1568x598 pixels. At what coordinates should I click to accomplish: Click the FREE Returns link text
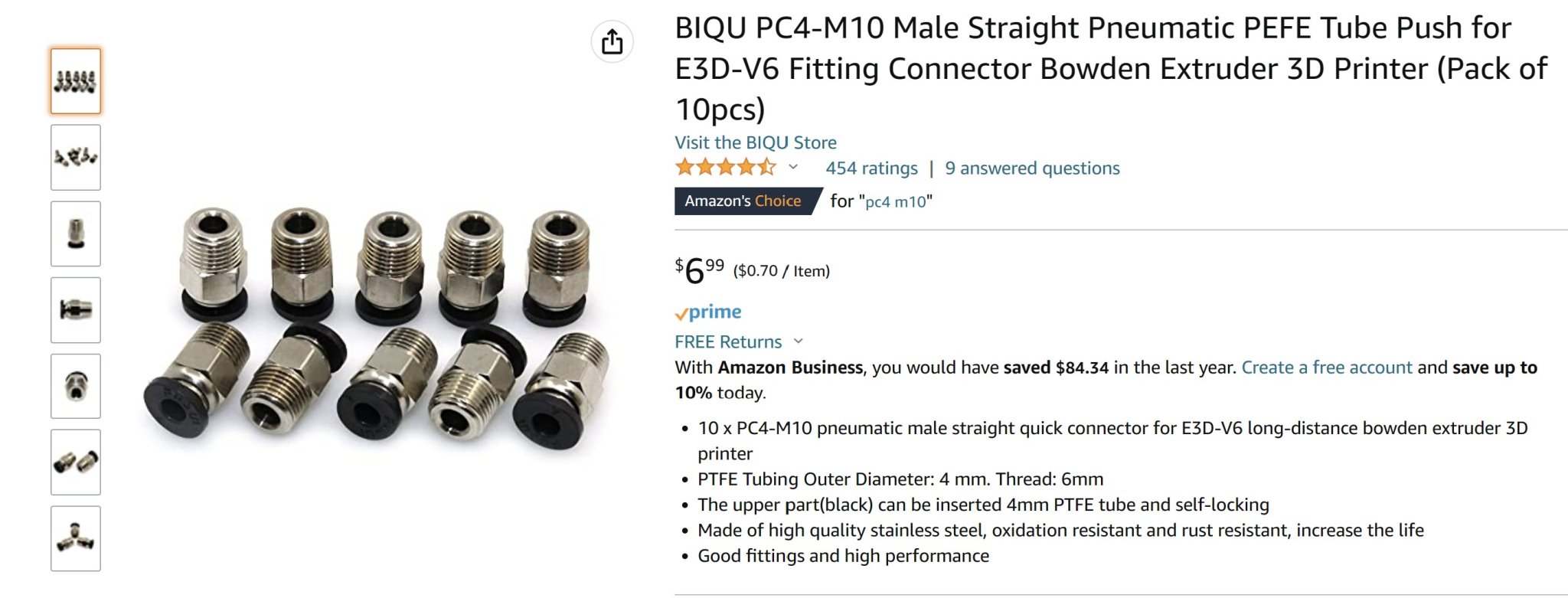pos(728,341)
